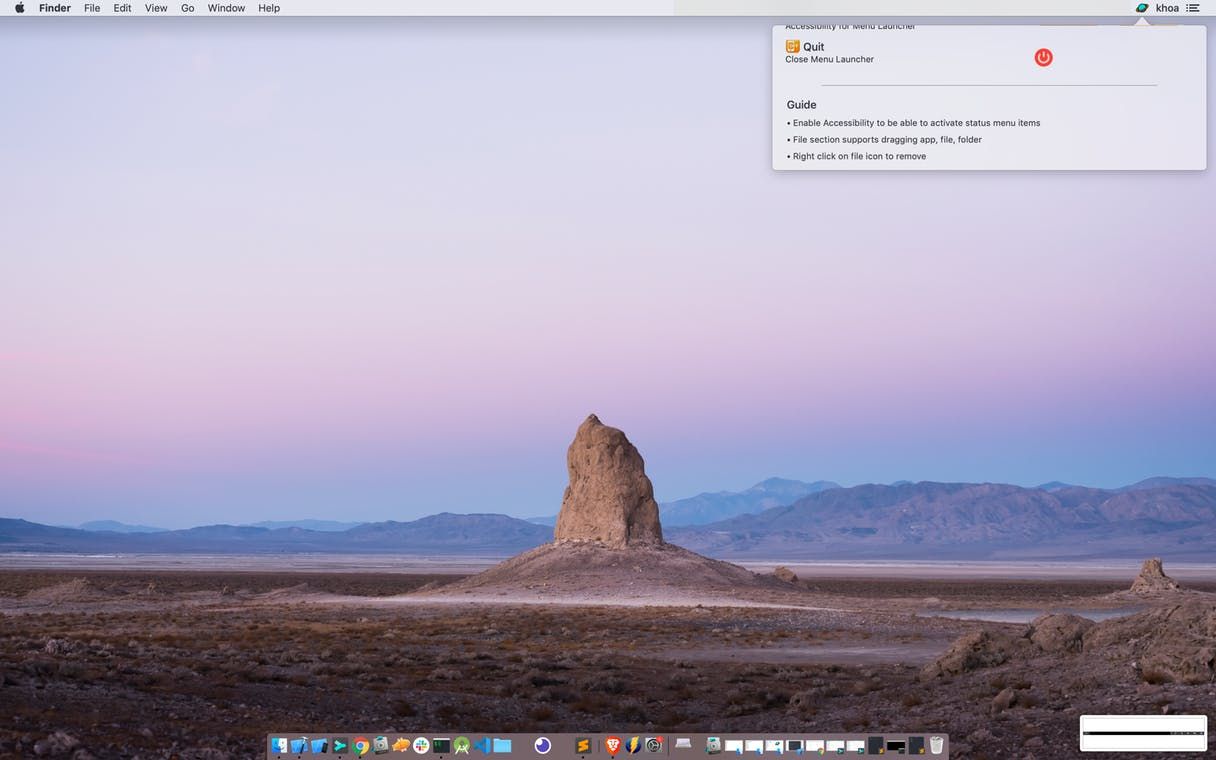Viewport: 1216px width, 760px height.
Task: Open the Go menu in the menu bar
Action: point(187,8)
